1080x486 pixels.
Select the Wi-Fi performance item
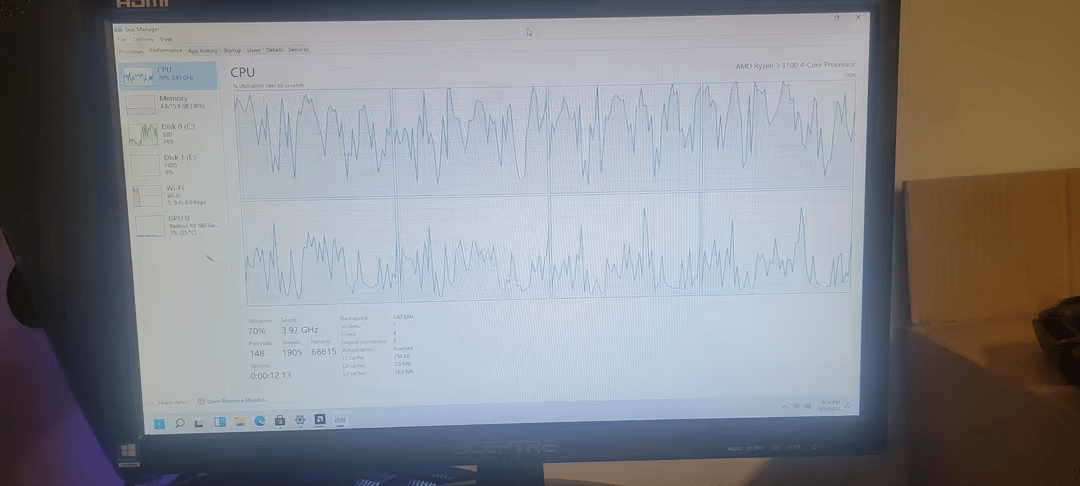point(178,195)
